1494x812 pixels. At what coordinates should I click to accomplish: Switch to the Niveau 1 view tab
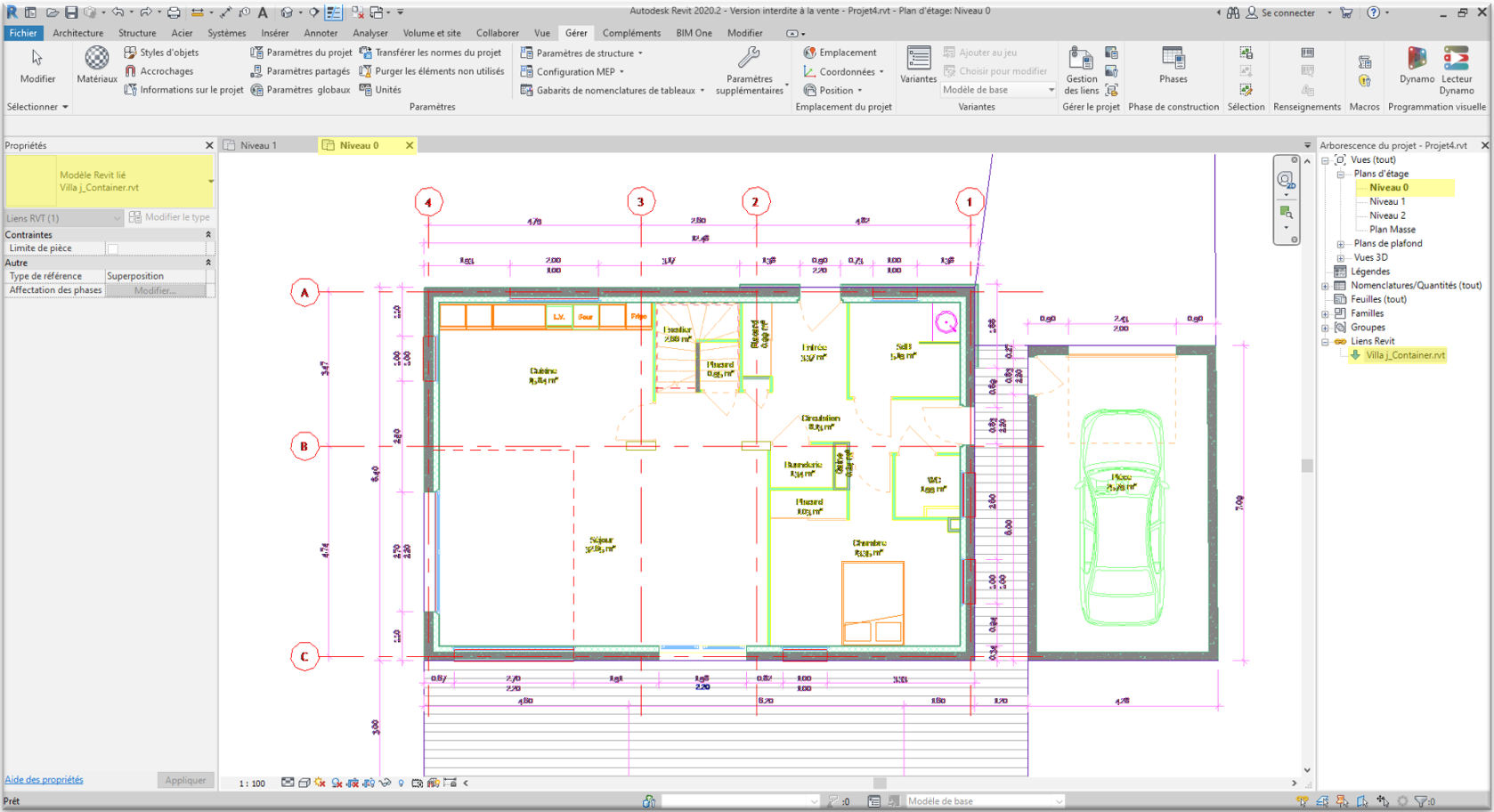point(258,145)
